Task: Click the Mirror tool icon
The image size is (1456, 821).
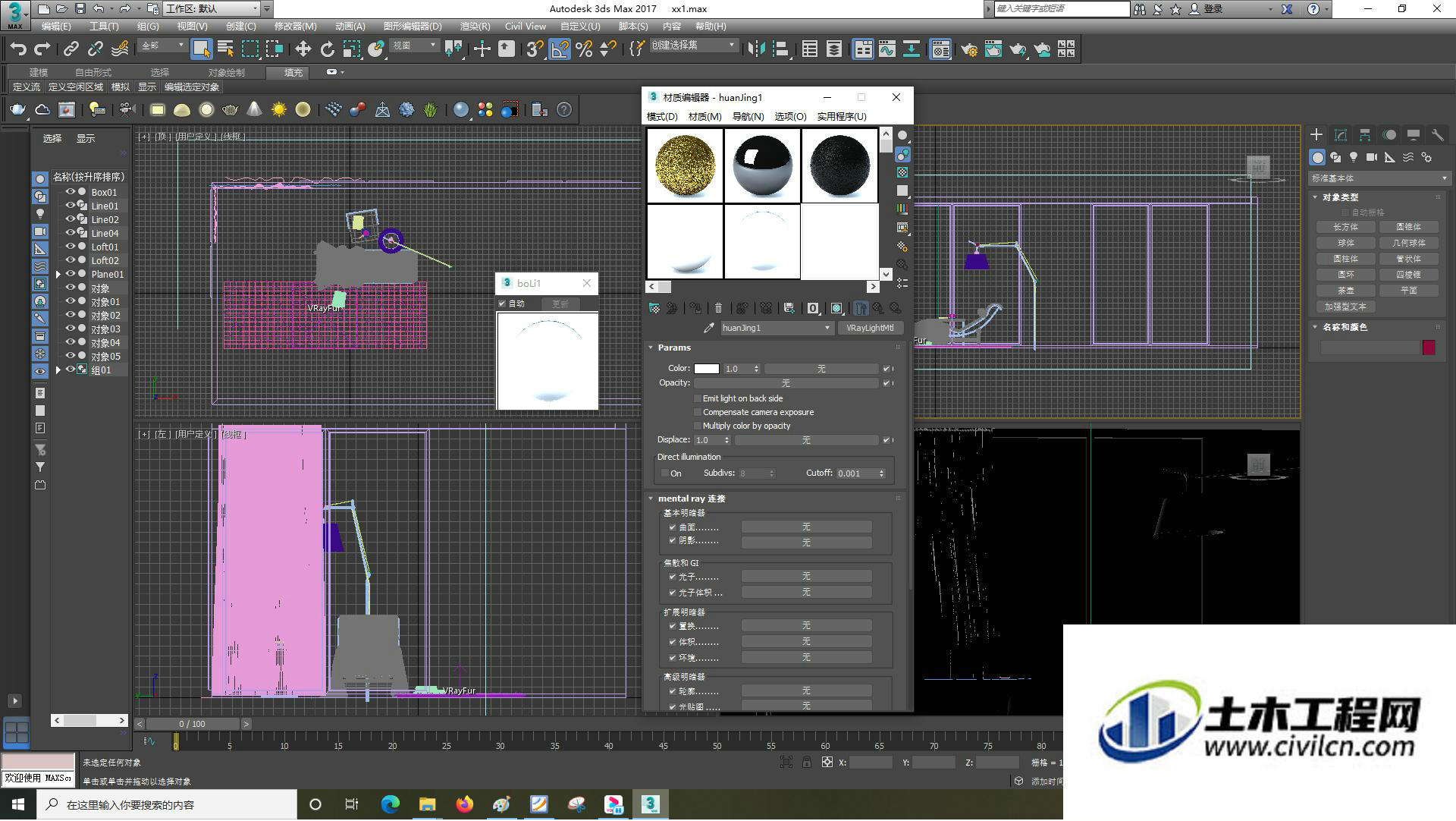Action: 756,49
